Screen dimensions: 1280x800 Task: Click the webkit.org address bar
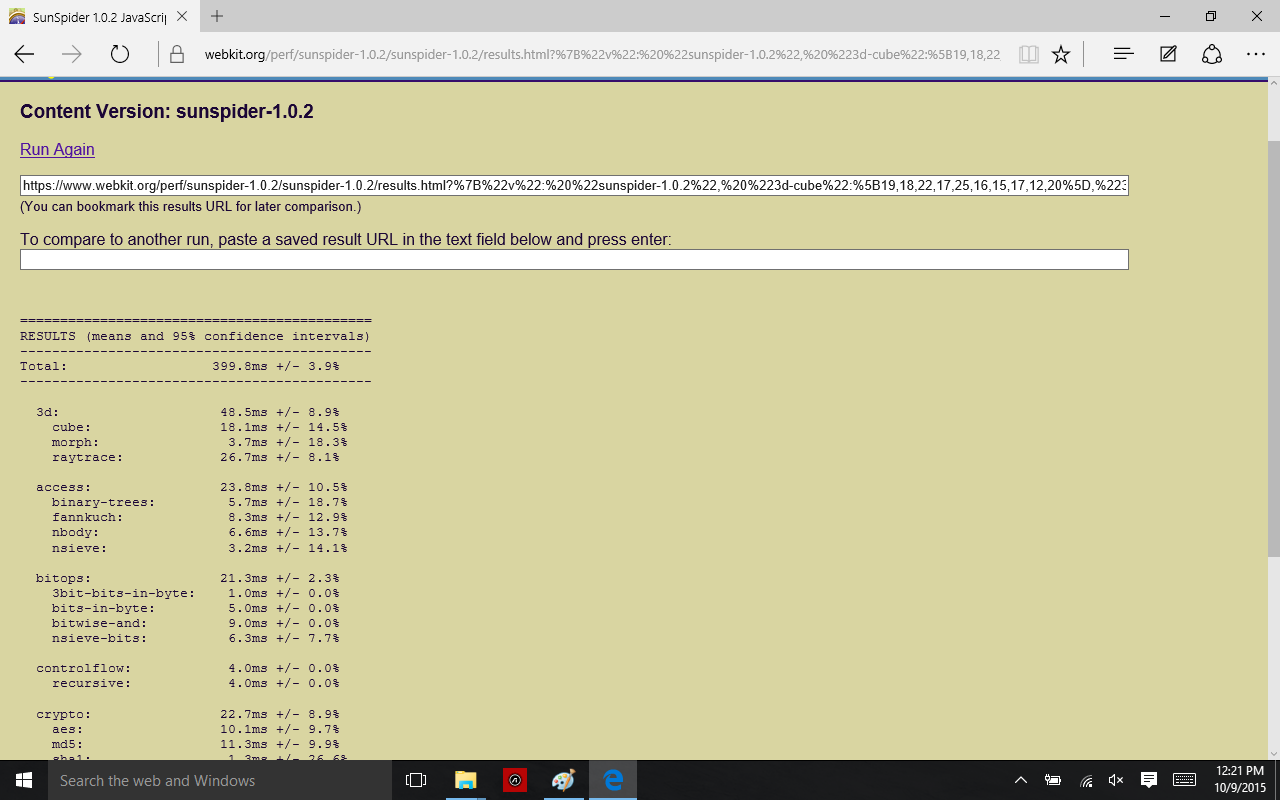coord(600,54)
